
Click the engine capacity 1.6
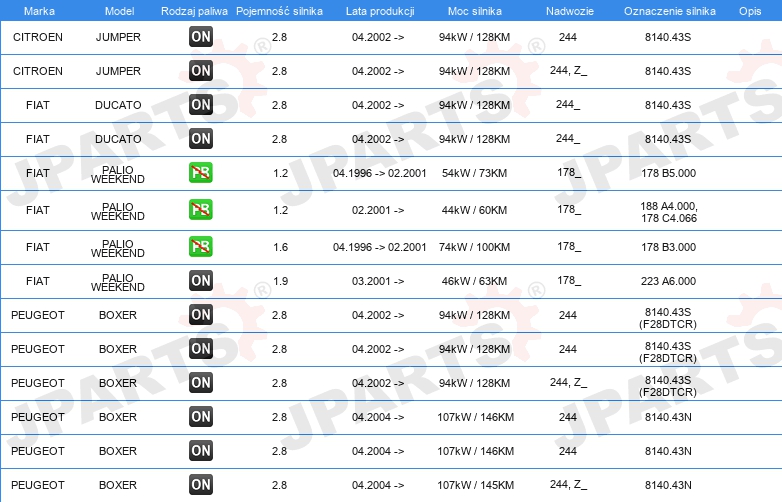pyautogui.click(x=280, y=247)
